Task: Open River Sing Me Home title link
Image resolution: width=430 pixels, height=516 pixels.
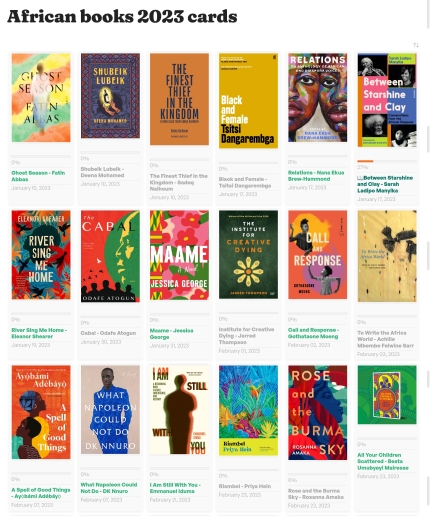Action: point(39,333)
